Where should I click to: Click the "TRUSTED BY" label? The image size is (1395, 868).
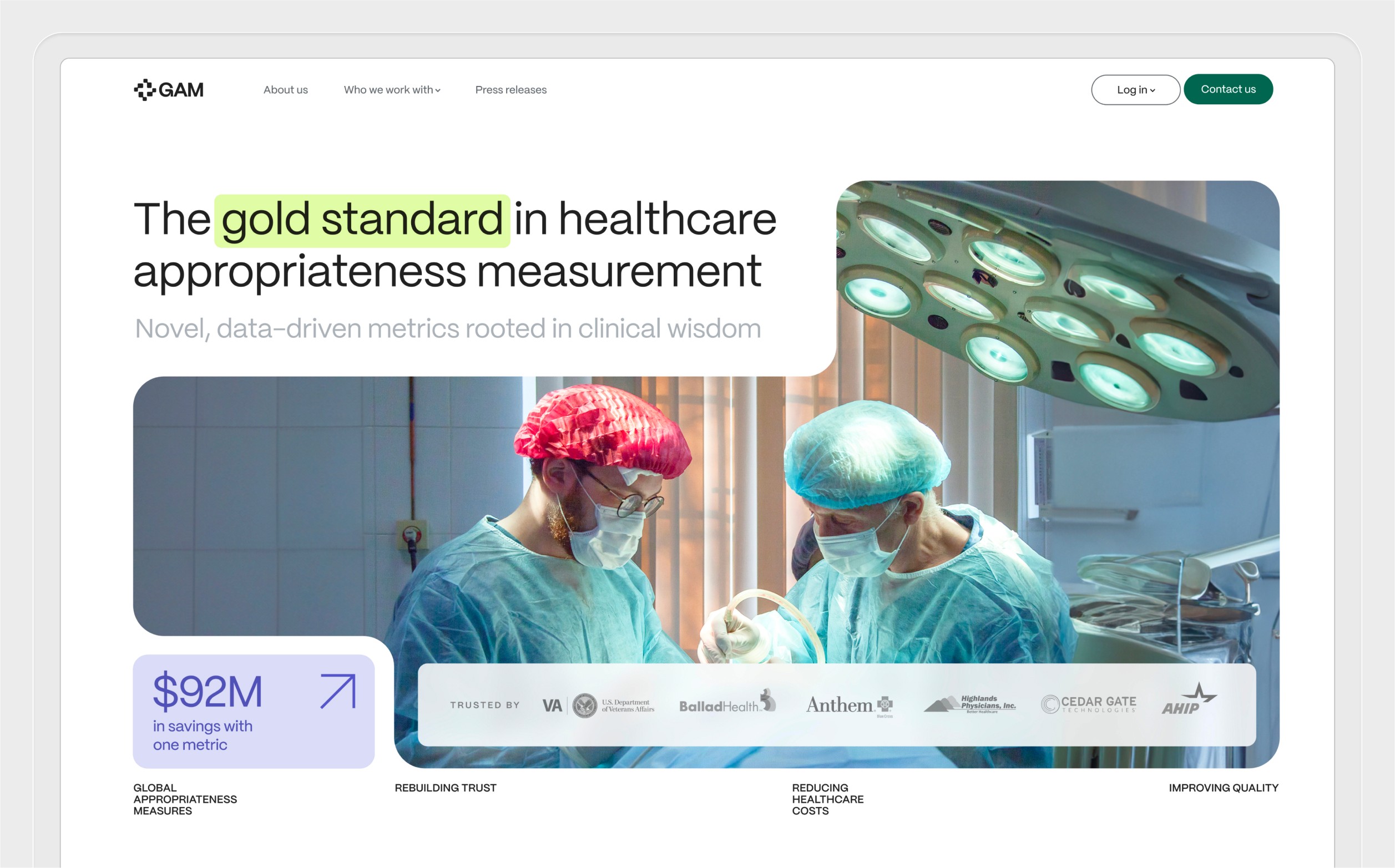coord(485,705)
